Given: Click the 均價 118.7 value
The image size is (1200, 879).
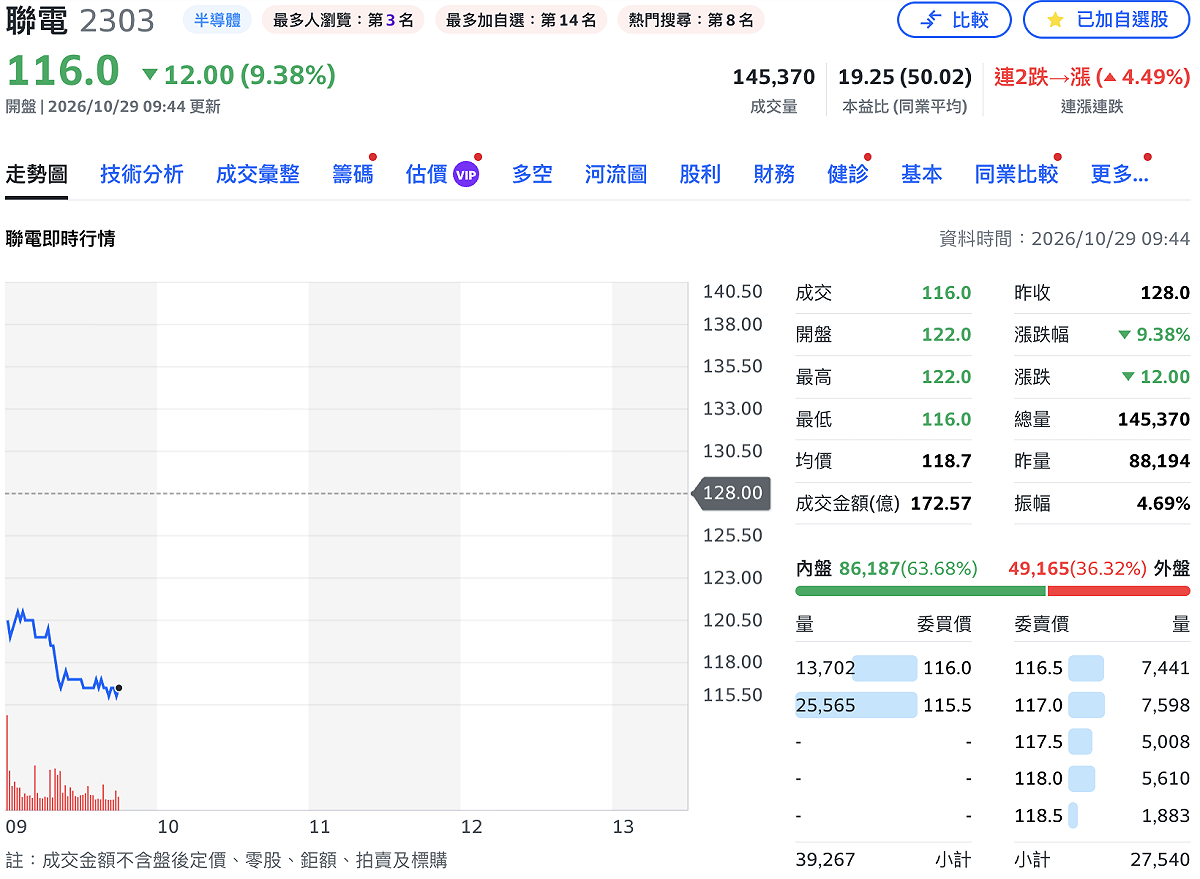Looking at the screenshot, I should (x=947, y=461).
